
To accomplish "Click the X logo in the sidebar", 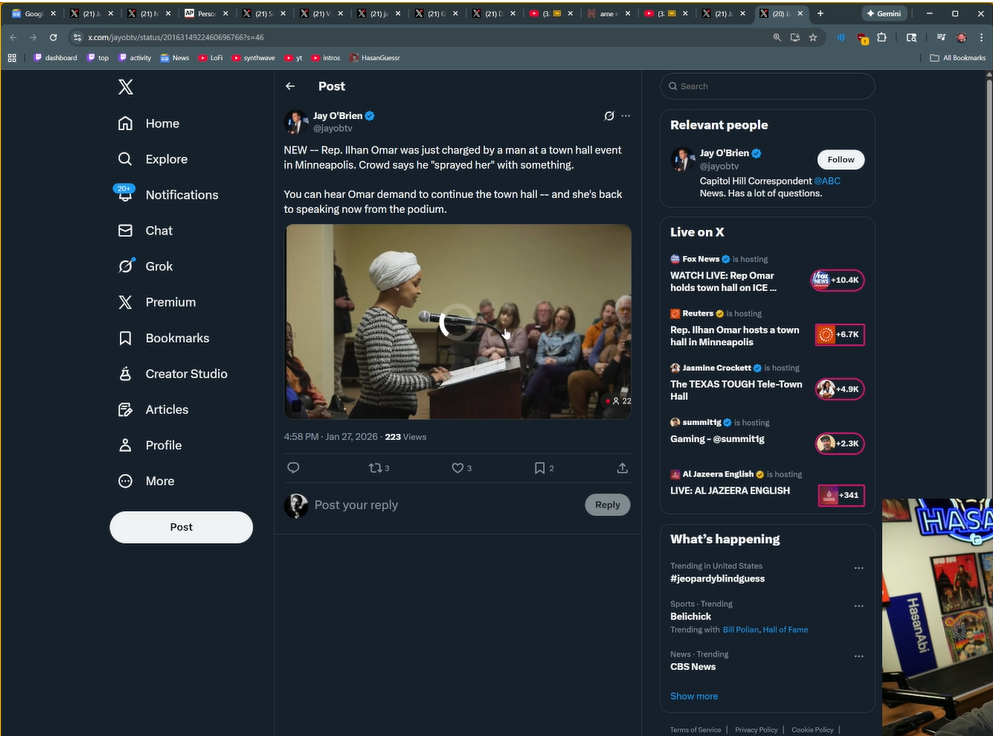I will pyautogui.click(x=125, y=87).
